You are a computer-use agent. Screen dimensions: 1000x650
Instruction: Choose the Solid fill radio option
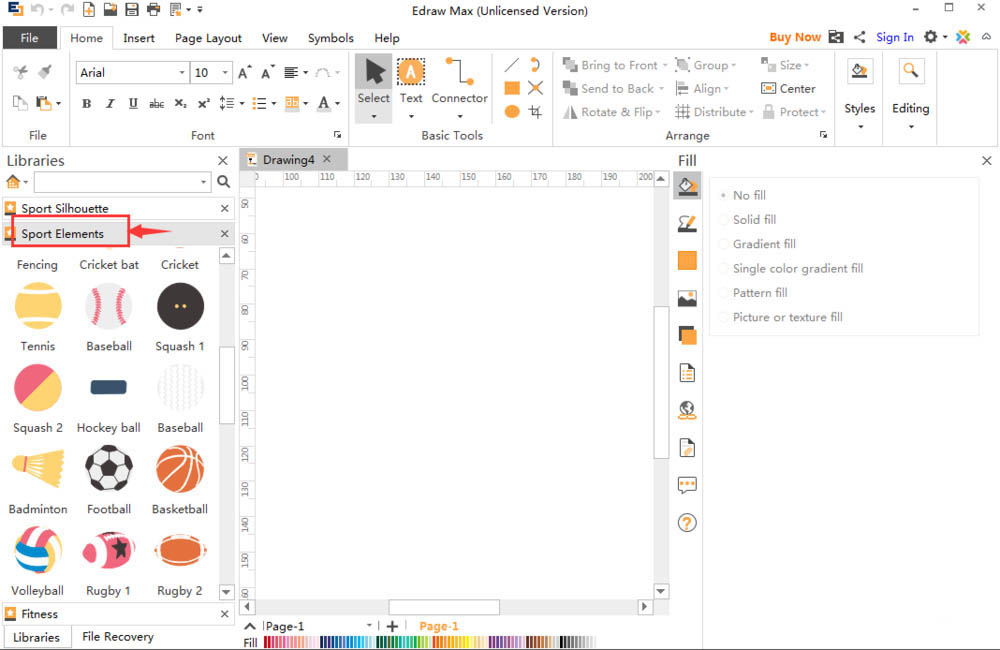tap(724, 220)
